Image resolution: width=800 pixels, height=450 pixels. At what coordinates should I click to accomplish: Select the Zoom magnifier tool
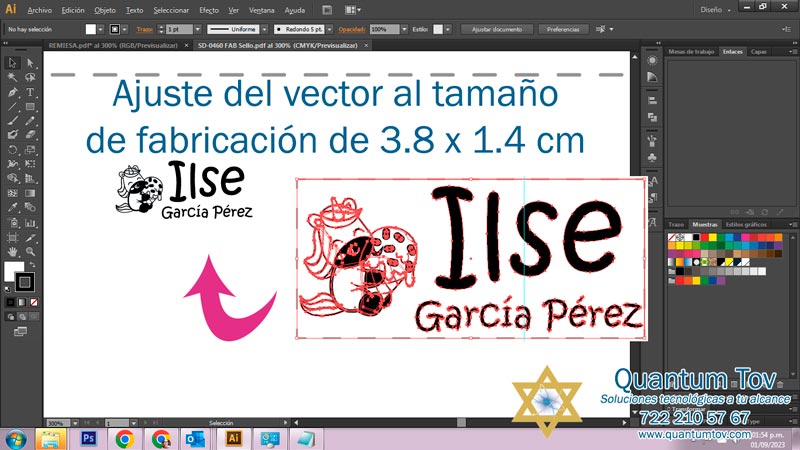point(30,252)
